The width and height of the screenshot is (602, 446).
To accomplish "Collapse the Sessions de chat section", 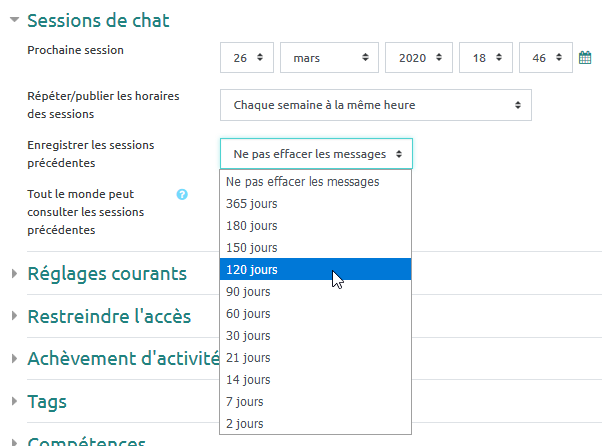I will click(98, 20).
